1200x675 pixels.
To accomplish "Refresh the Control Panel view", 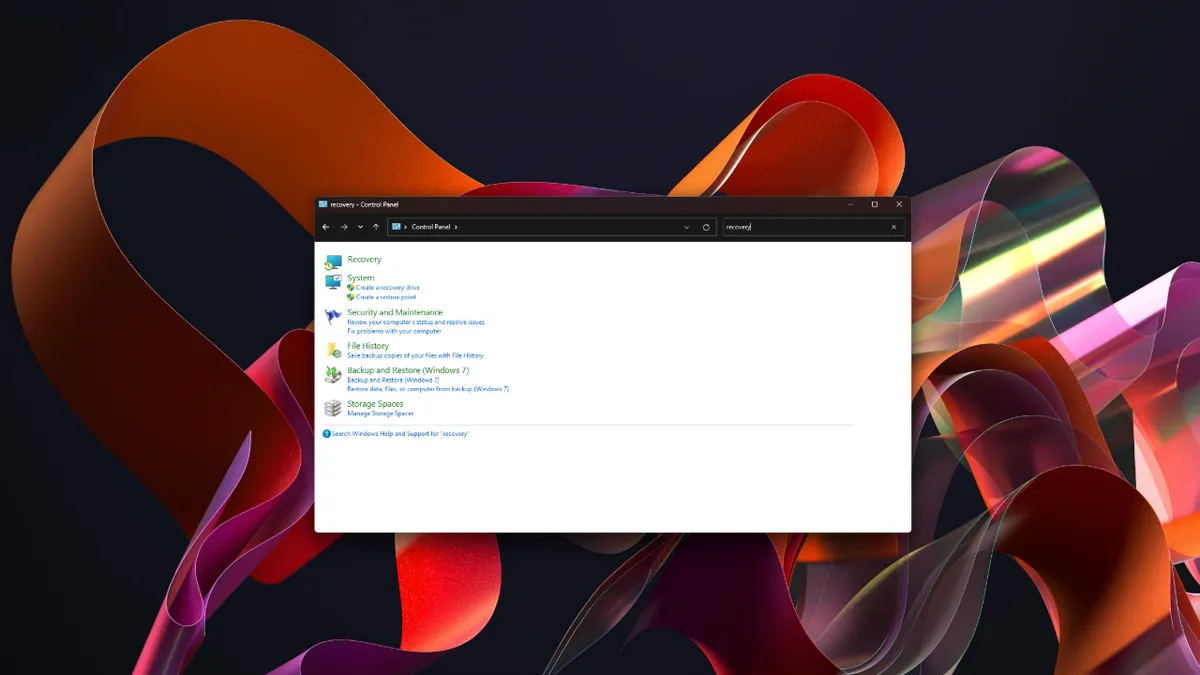I will (706, 227).
